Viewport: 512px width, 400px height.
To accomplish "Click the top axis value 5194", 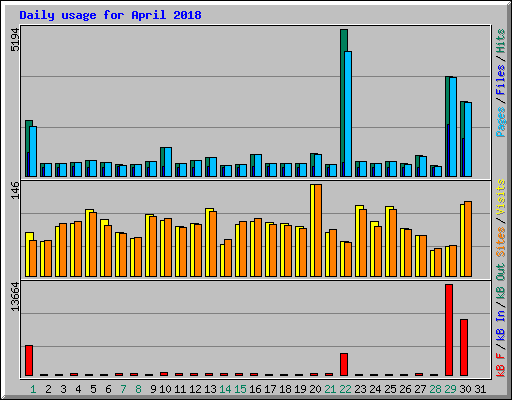I will coord(15,40).
